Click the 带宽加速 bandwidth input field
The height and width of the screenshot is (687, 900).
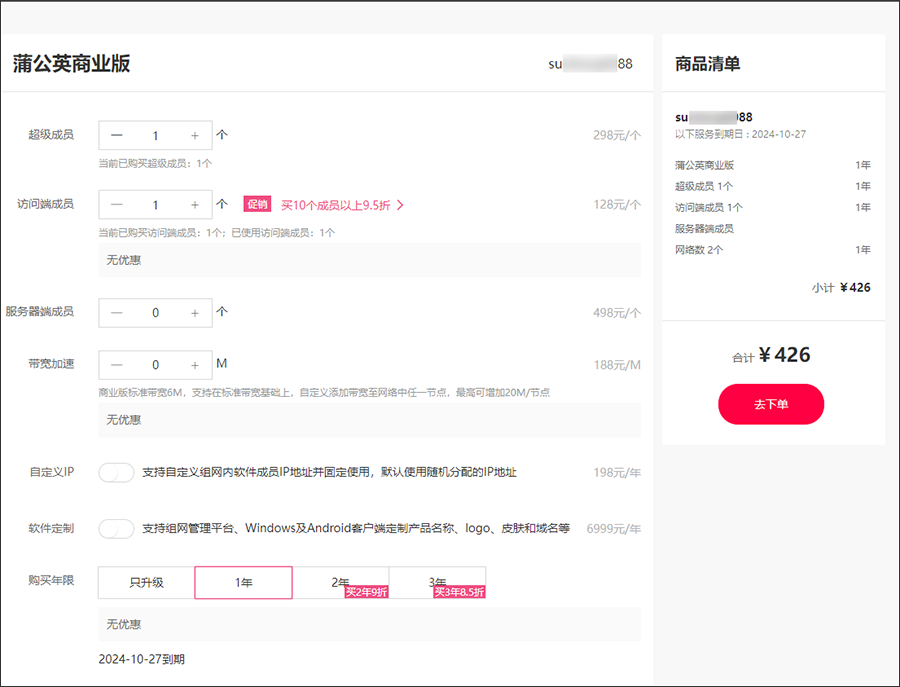[156, 365]
